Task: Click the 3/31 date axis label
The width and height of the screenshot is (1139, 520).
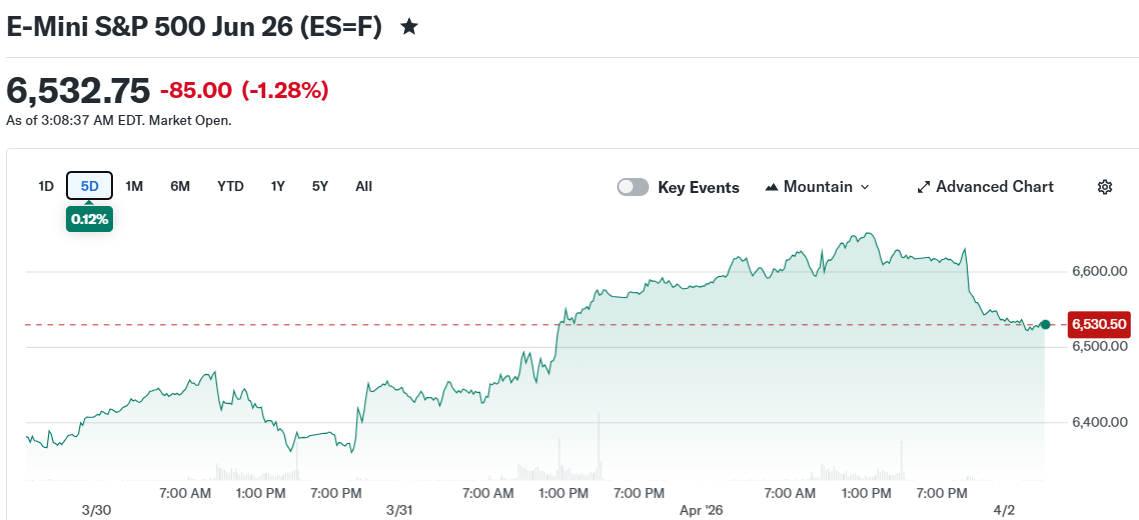Action: 400,511
